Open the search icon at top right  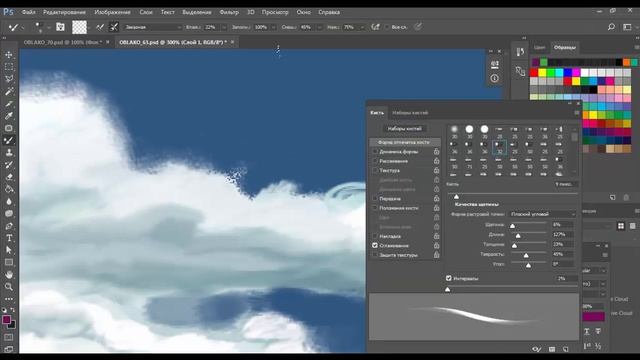click(x=611, y=27)
